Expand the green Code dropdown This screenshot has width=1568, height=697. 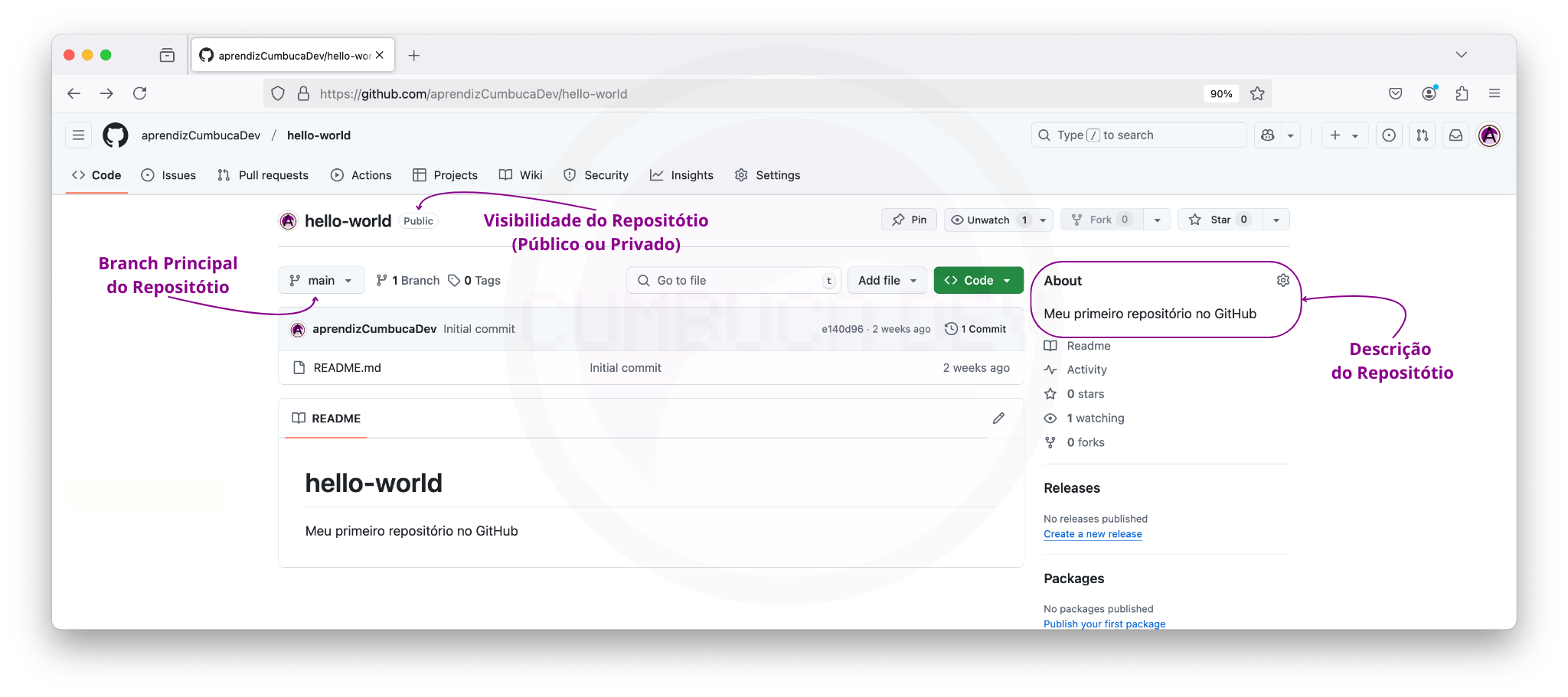pyautogui.click(x=1008, y=280)
